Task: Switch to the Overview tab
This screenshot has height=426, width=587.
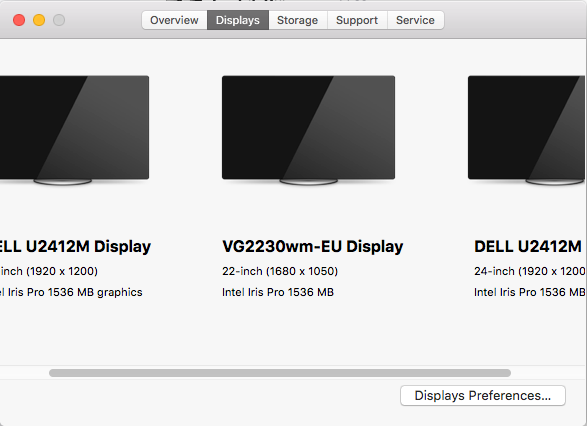Action: pos(174,20)
